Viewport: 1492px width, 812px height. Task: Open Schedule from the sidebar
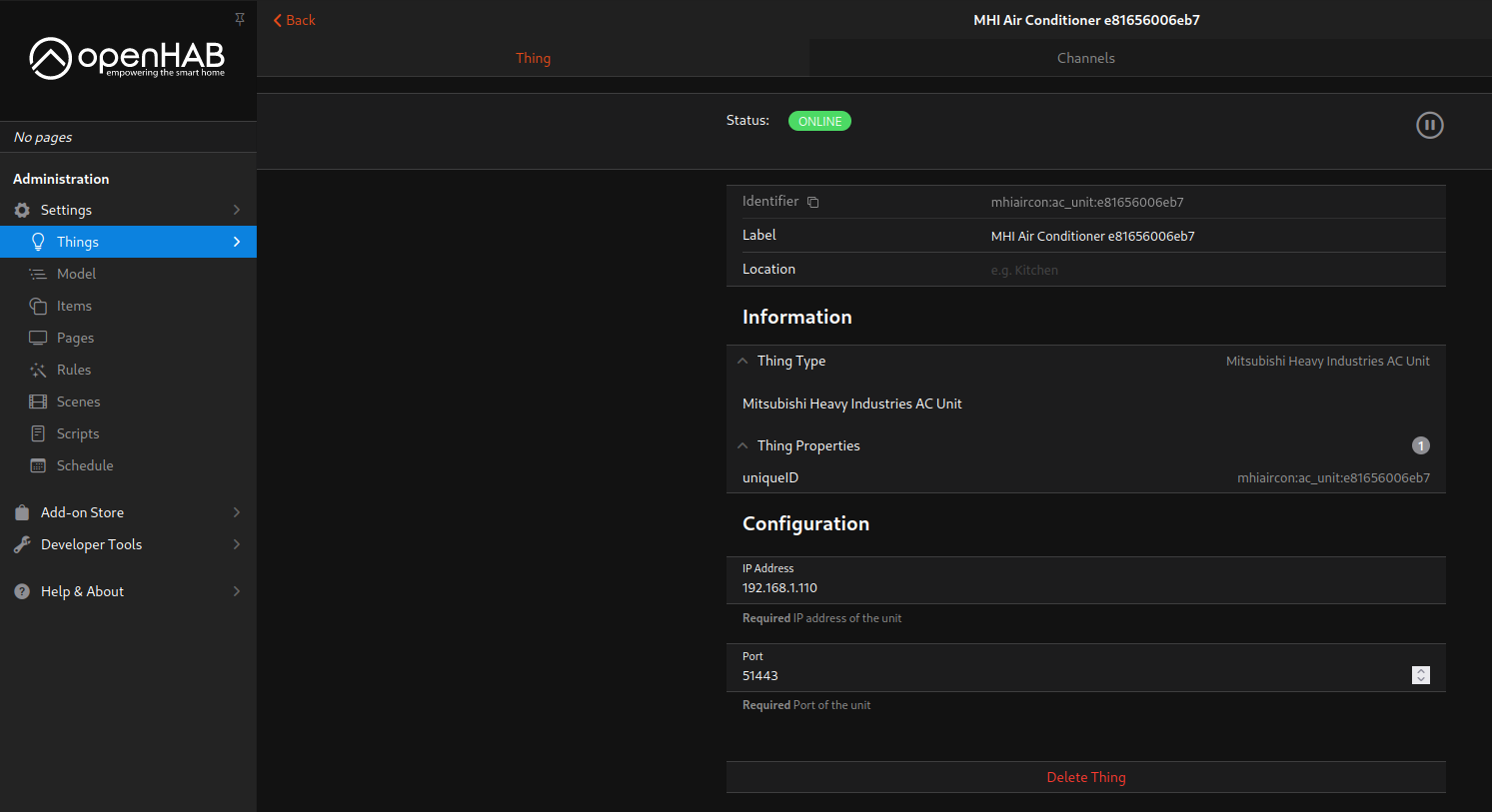85,465
